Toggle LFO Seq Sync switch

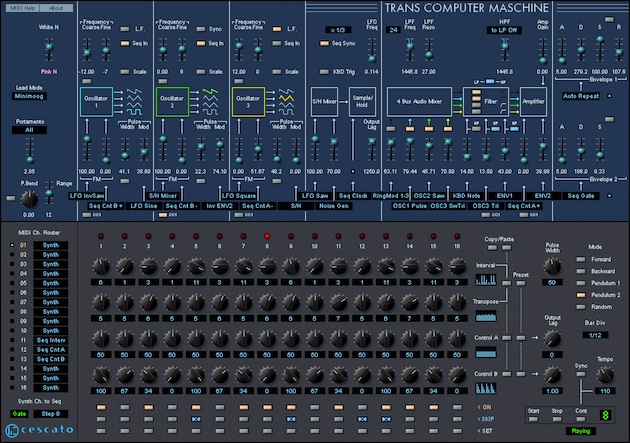(x=324, y=43)
